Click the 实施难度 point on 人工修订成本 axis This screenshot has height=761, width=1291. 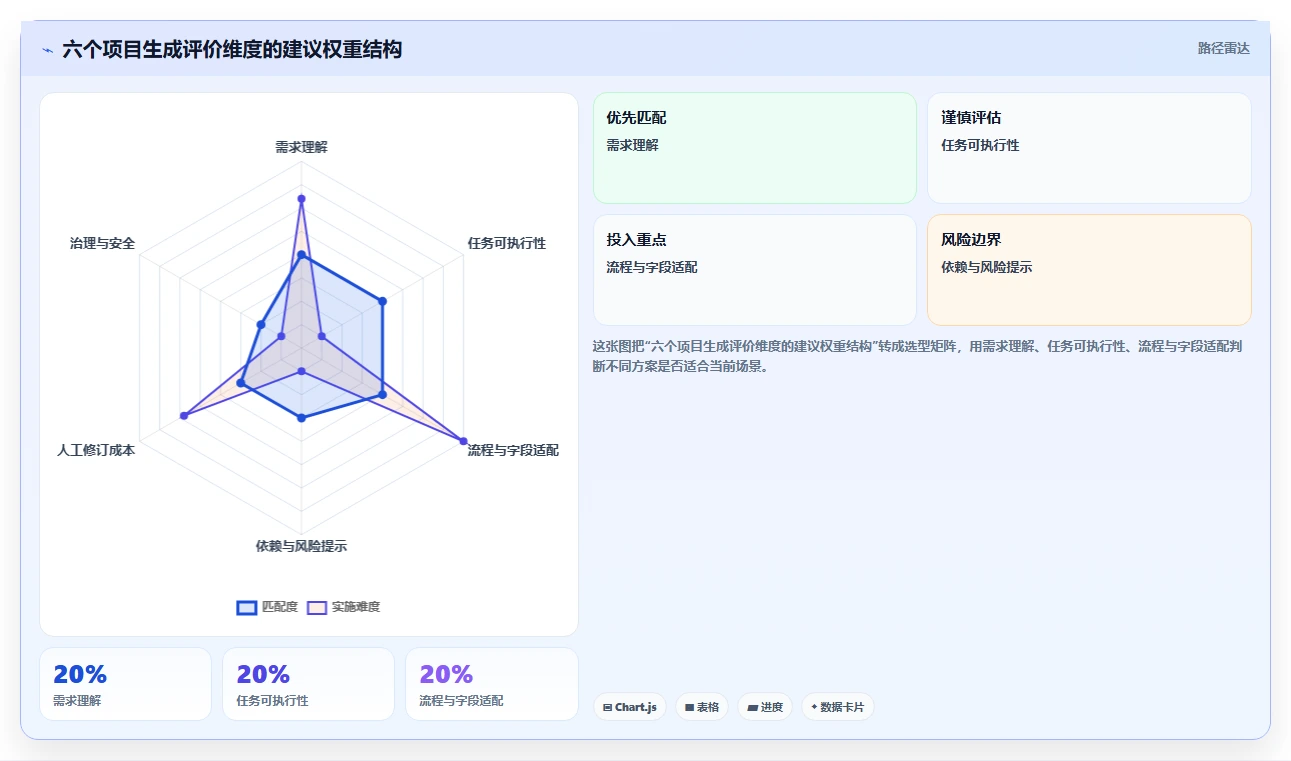click(183, 415)
